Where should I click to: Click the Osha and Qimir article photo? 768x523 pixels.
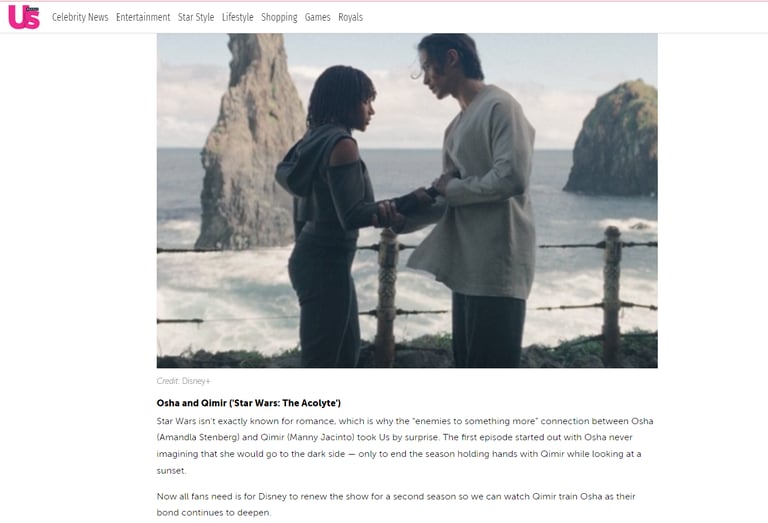407,200
